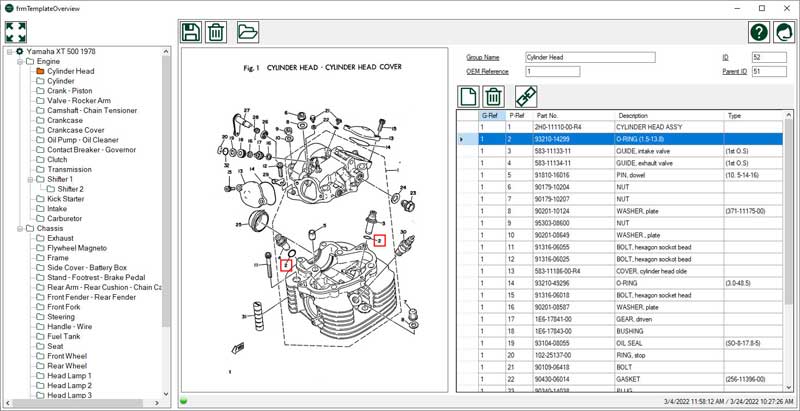Collapse the Shifter 1 tree node

tap(30, 179)
